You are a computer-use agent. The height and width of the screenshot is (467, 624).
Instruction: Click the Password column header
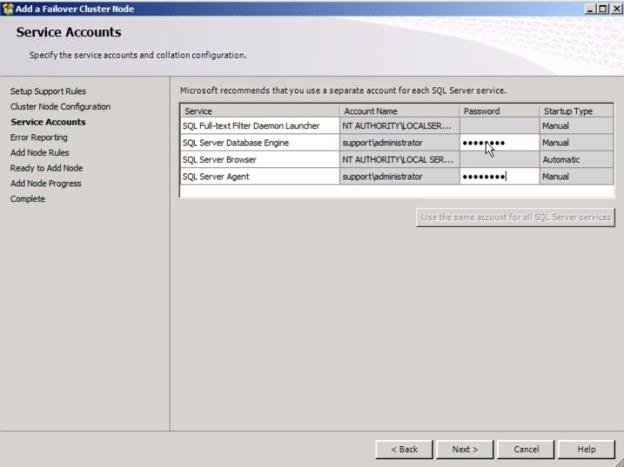coord(499,111)
